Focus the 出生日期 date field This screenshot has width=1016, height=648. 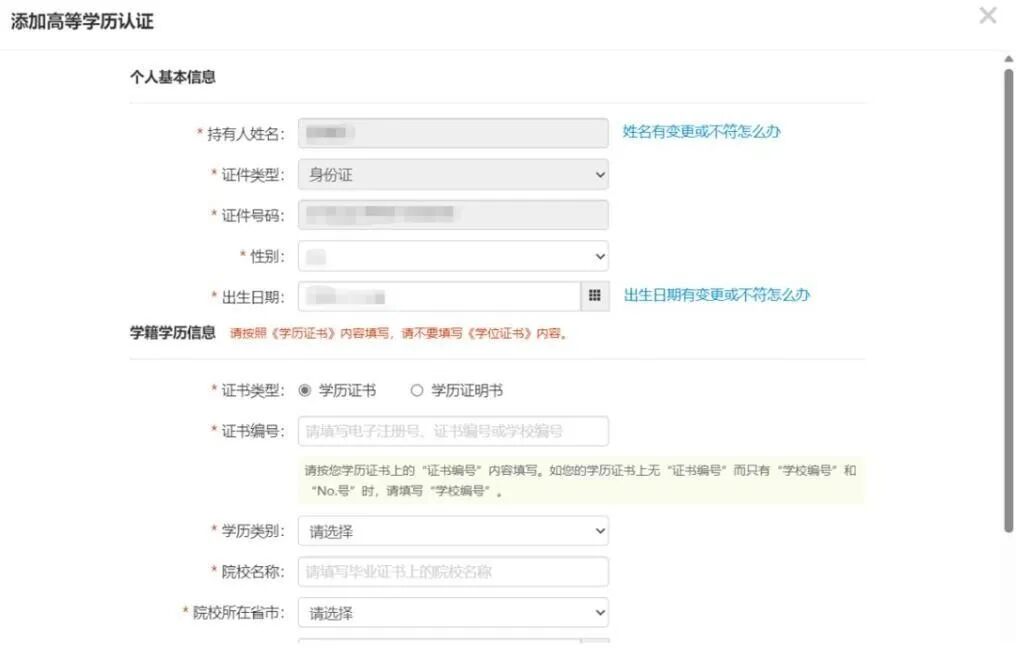click(x=439, y=296)
